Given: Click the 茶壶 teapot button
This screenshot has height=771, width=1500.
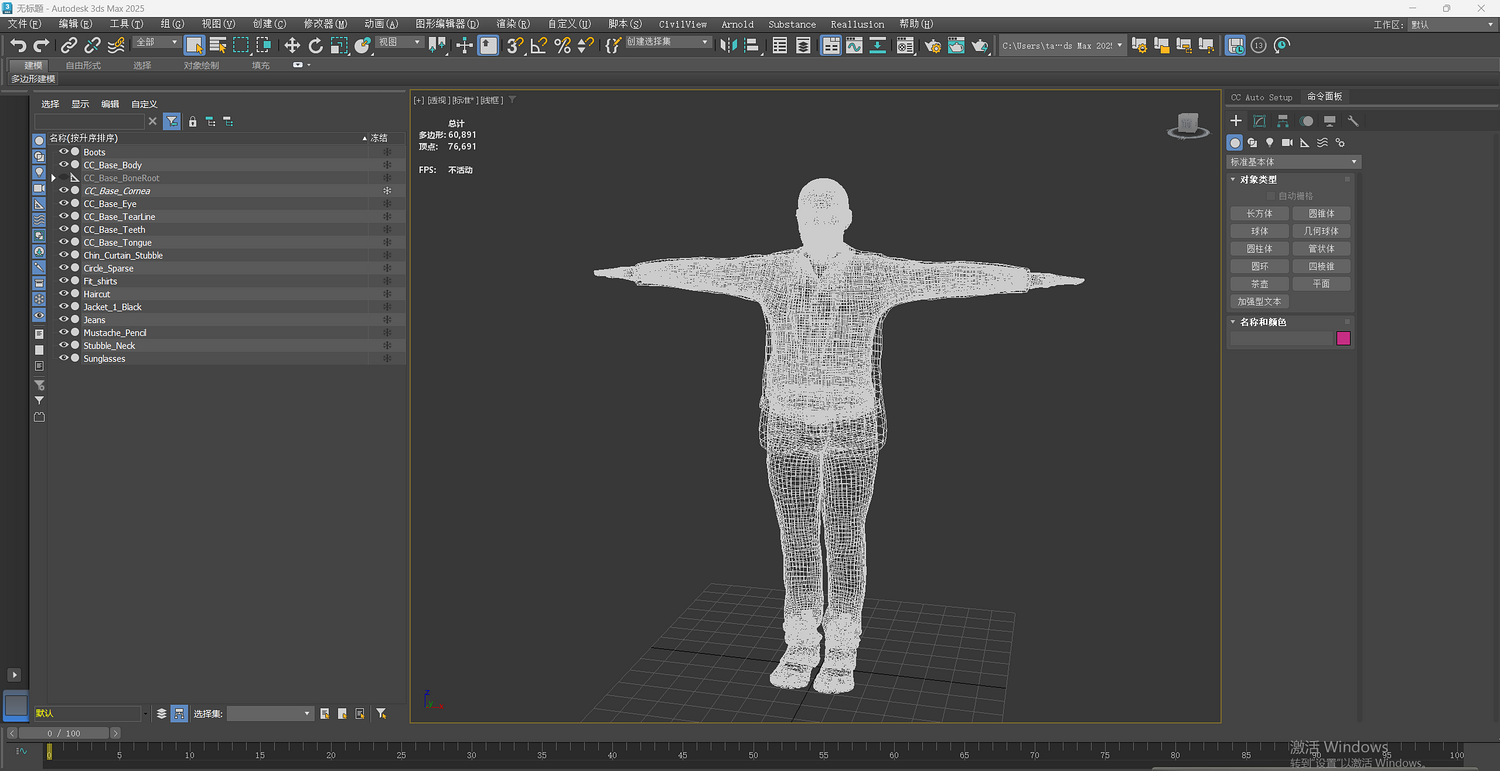Looking at the screenshot, I should (x=1259, y=284).
